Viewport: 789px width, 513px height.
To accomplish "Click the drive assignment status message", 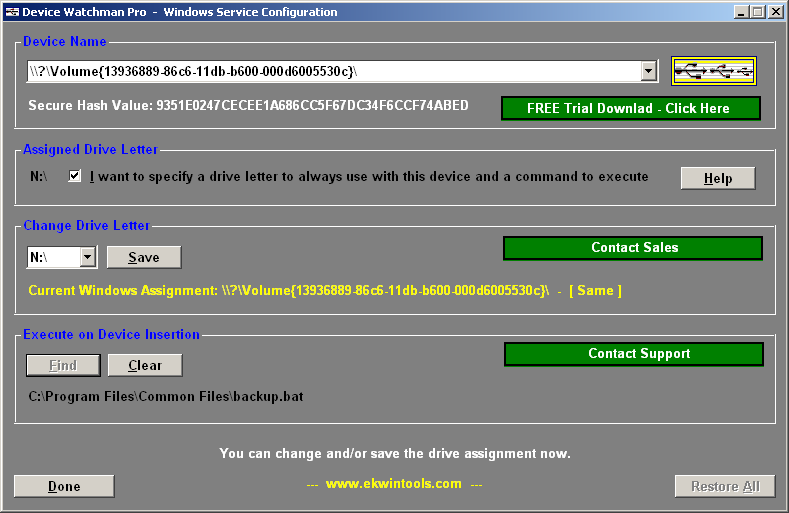I will click(395, 454).
